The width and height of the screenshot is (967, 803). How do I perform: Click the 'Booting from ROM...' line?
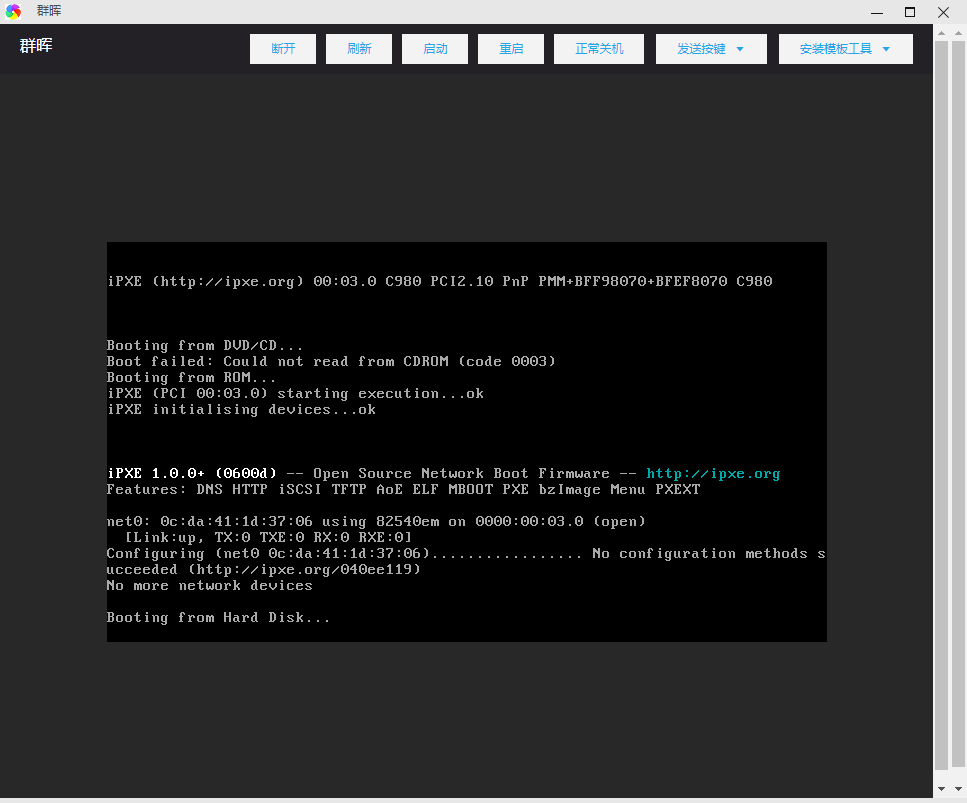point(191,377)
